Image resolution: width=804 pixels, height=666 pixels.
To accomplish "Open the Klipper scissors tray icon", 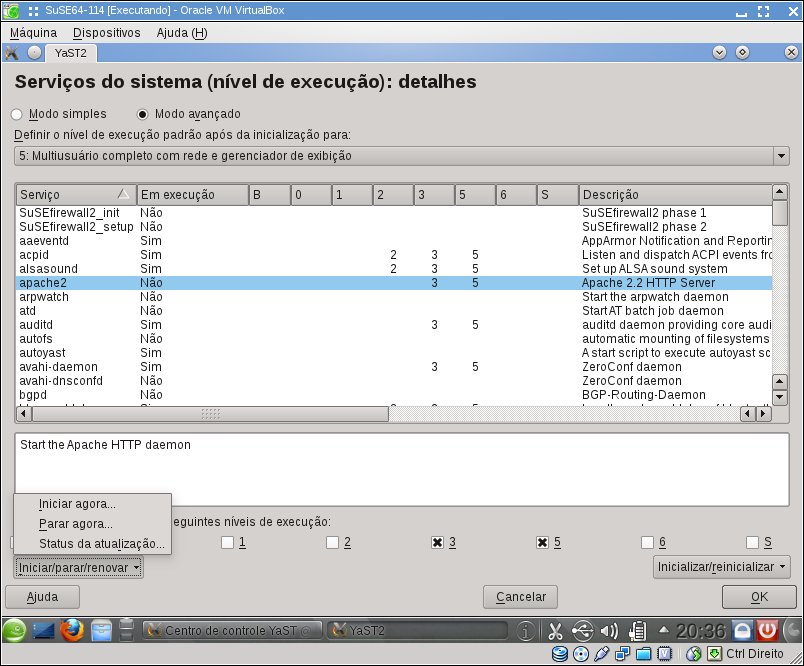I will pyautogui.click(x=555, y=631).
